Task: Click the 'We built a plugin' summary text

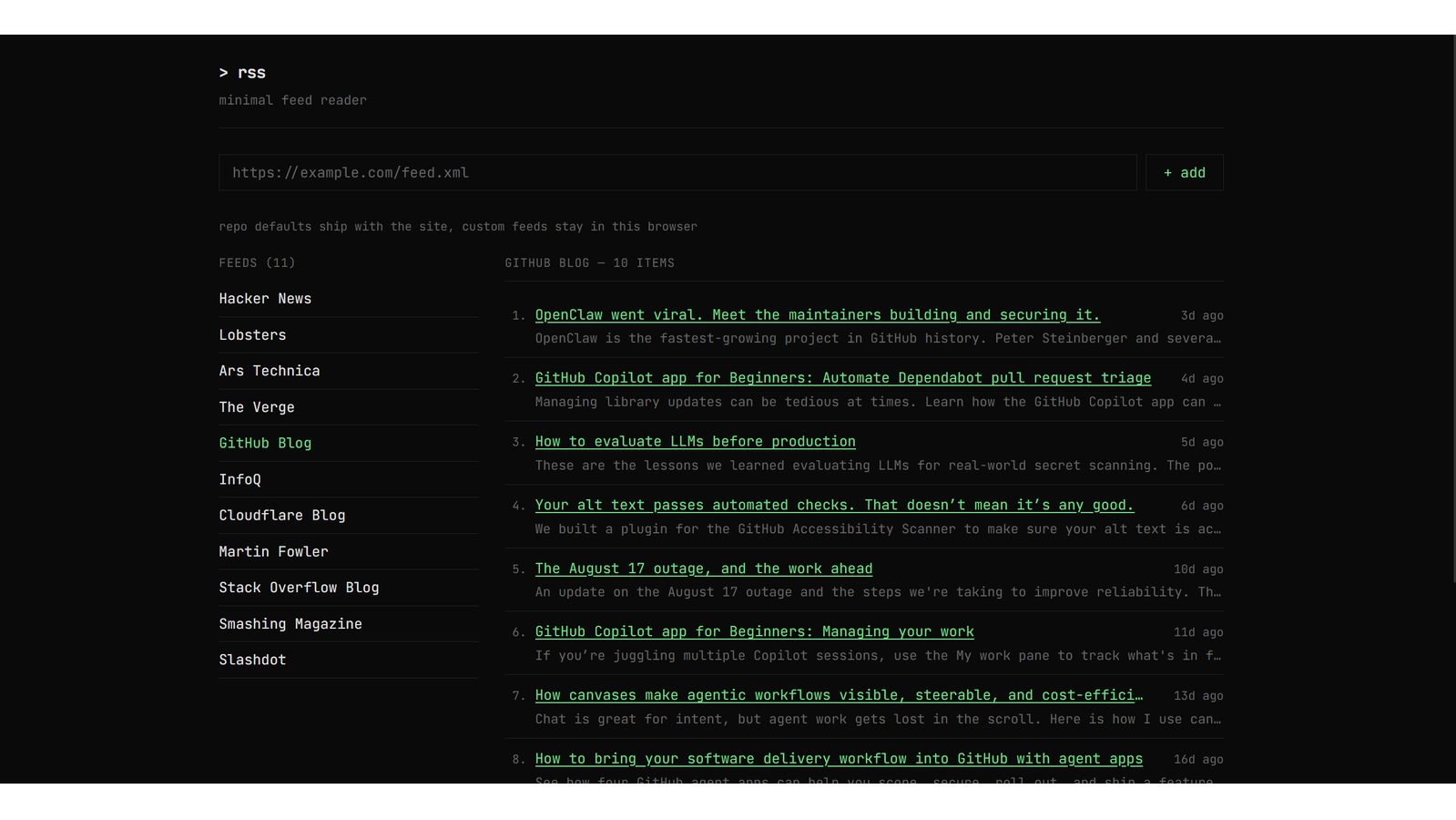Action: tap(879, 529)
